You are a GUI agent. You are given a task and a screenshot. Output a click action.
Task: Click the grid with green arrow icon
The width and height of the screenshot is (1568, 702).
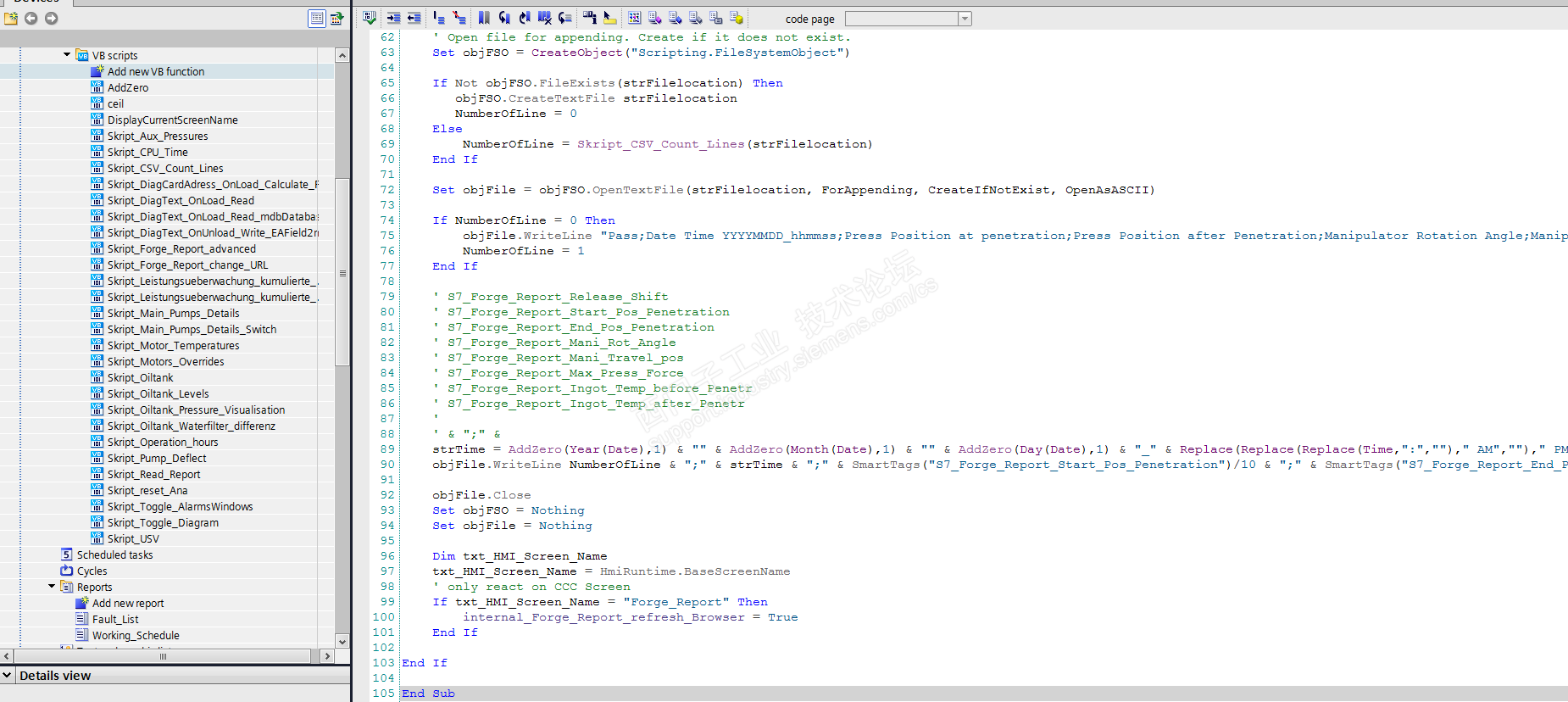pos(336,18)
